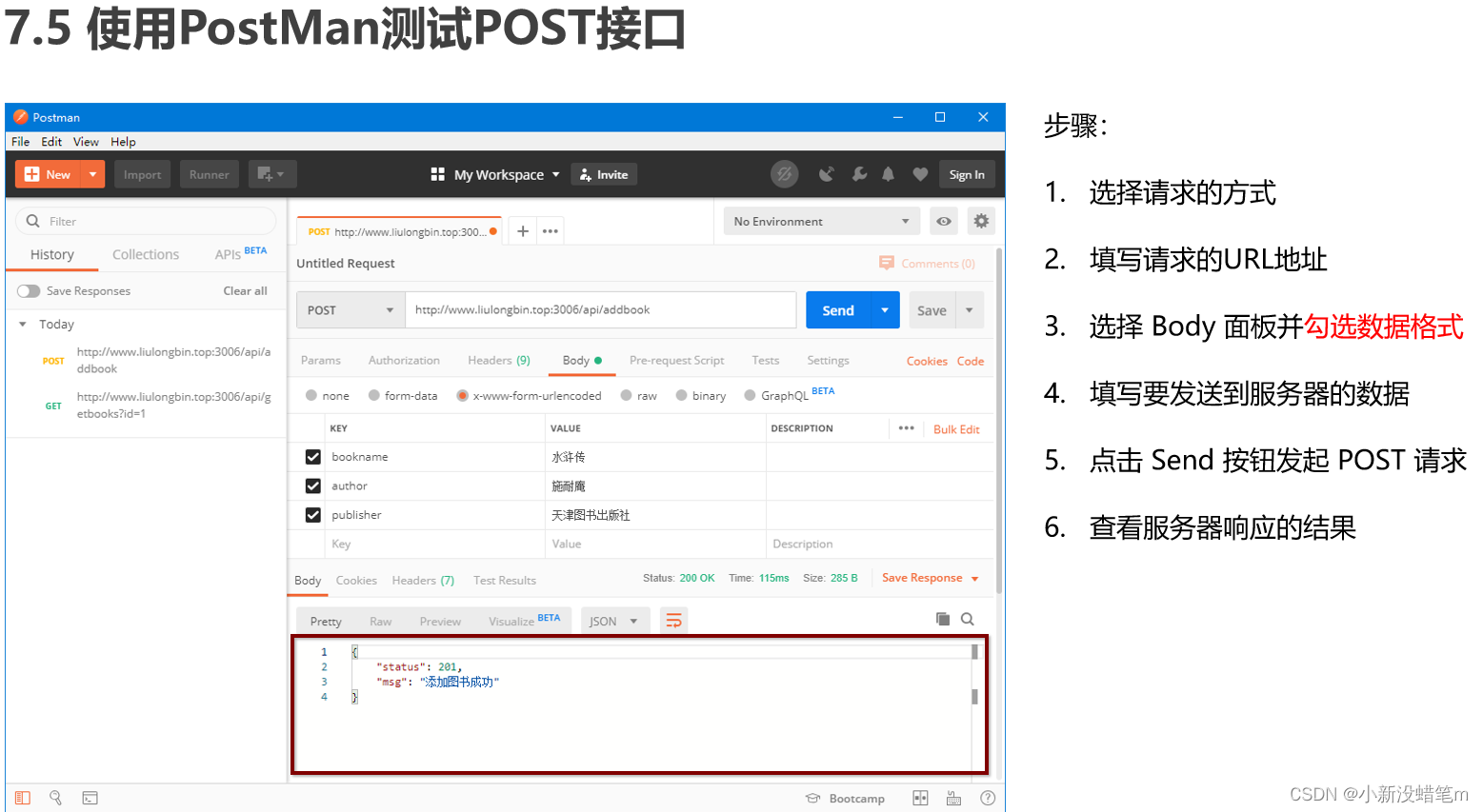The width and height of the screenshot is (1483, 812).
Task: Click the Runner button
Action: [209, 174]
